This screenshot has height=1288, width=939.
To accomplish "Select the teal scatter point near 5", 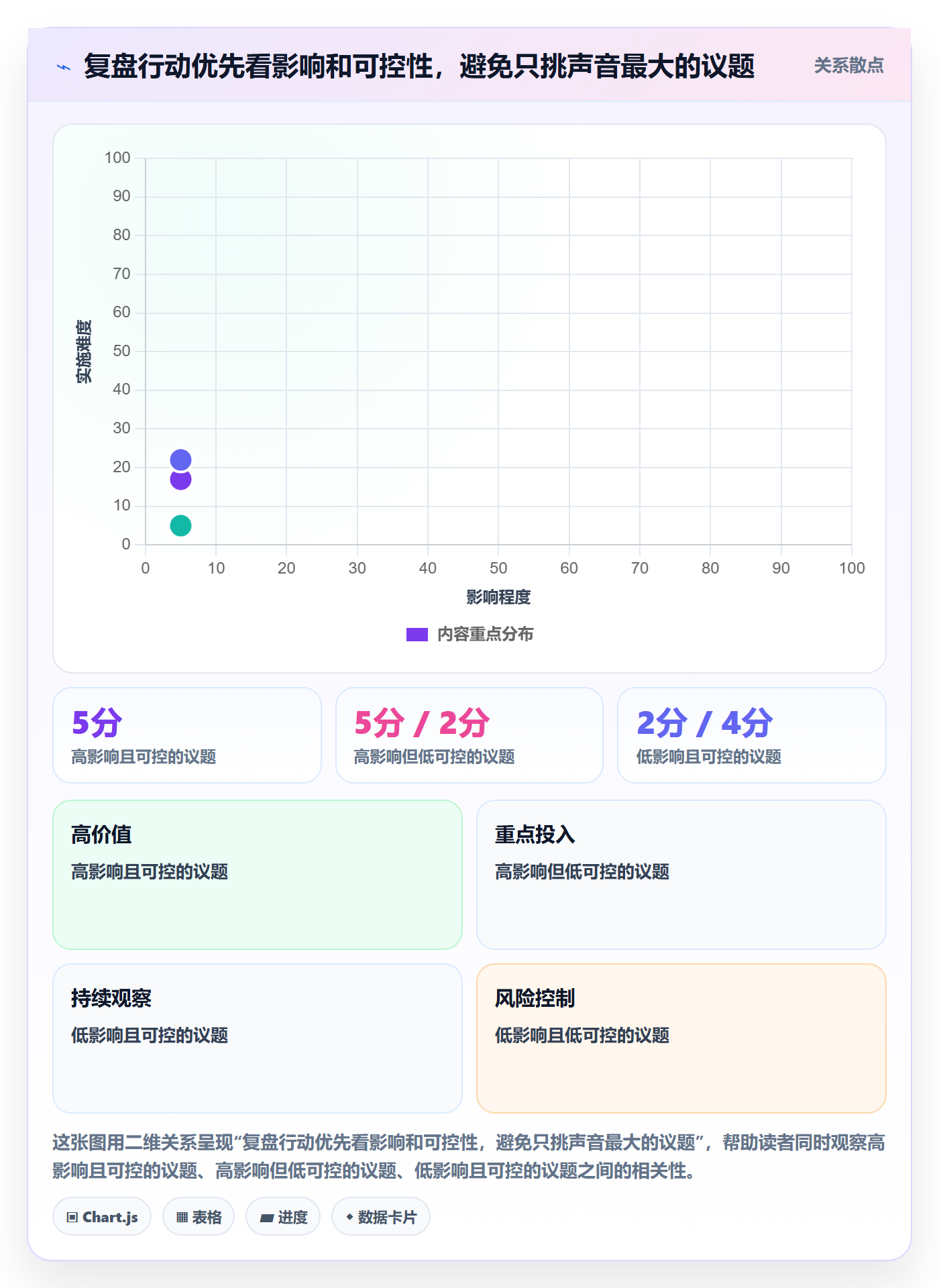I will [x=180, y=525].
